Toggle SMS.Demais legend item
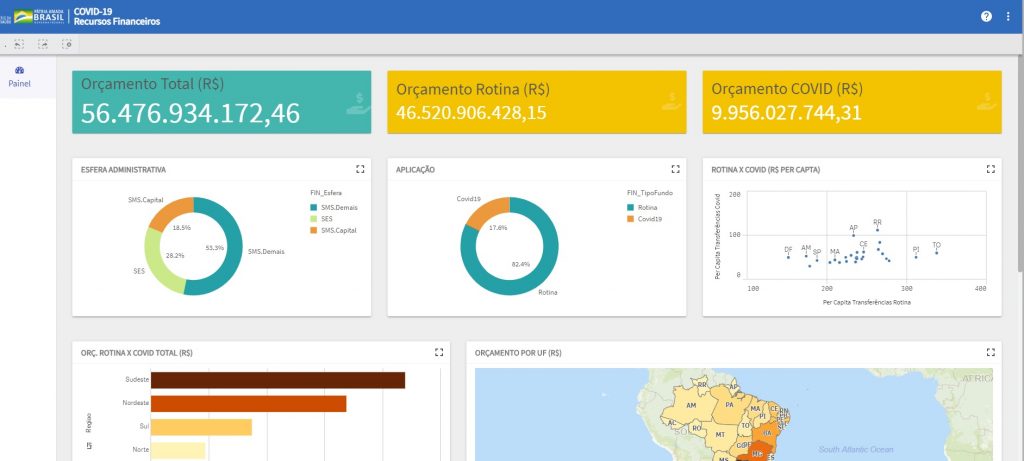1024x461 pixels. pos(339,207)
